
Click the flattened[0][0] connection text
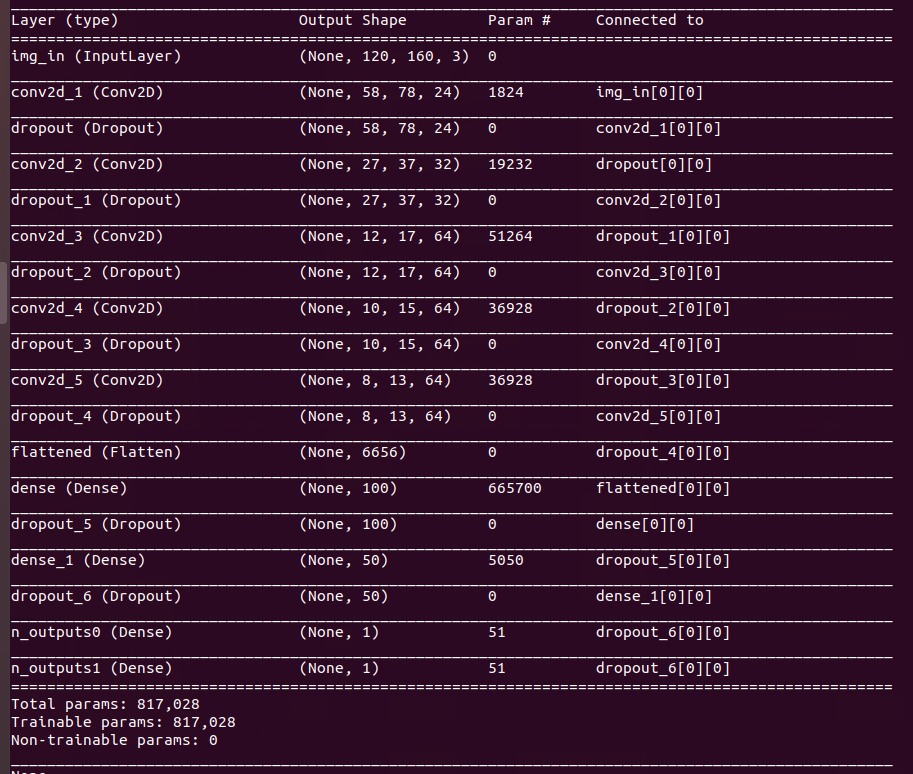pos(663,489)
